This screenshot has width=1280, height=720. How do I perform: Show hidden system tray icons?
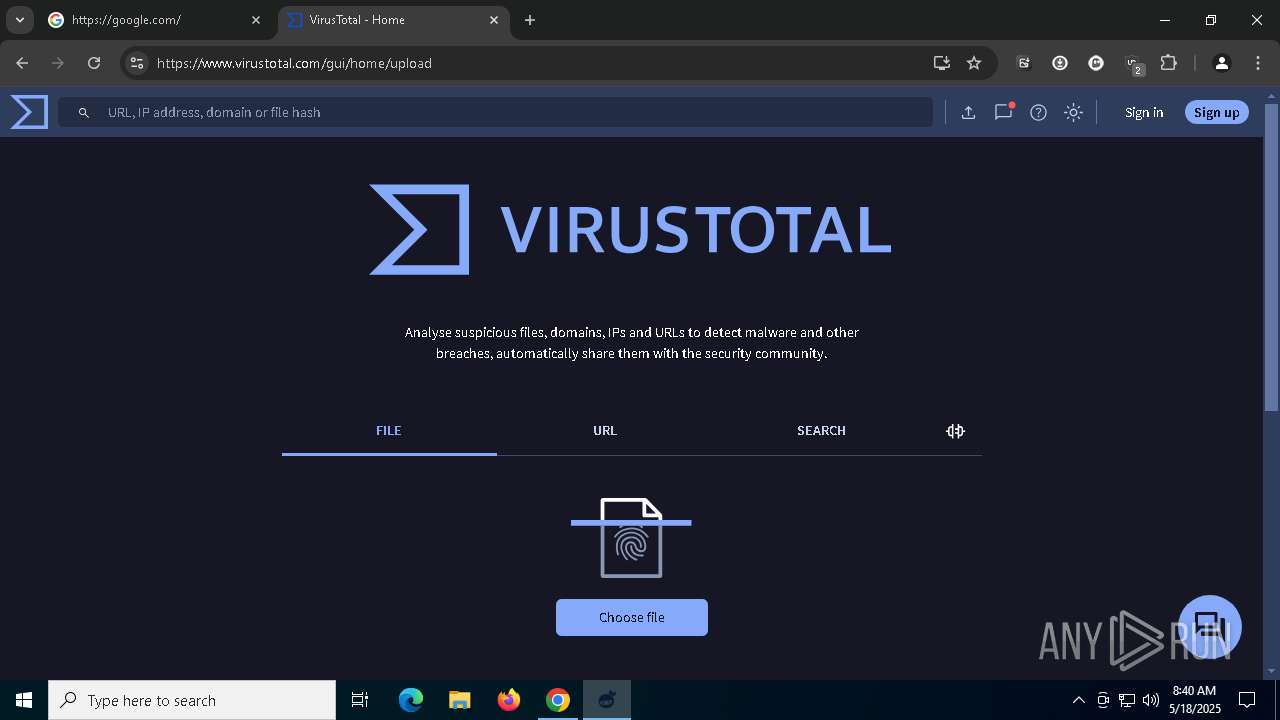tap(1078, 700)
